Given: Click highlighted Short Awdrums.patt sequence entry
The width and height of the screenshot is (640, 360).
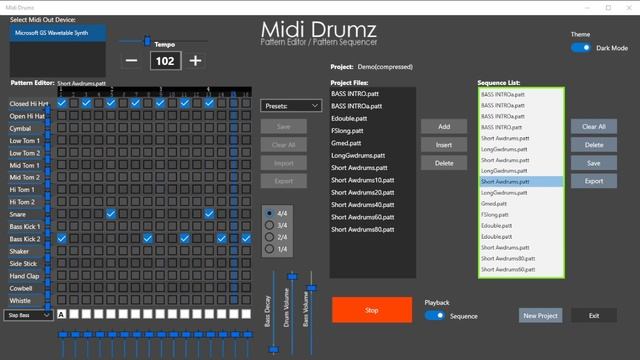Looking at the screenshot, I should 521,182.
